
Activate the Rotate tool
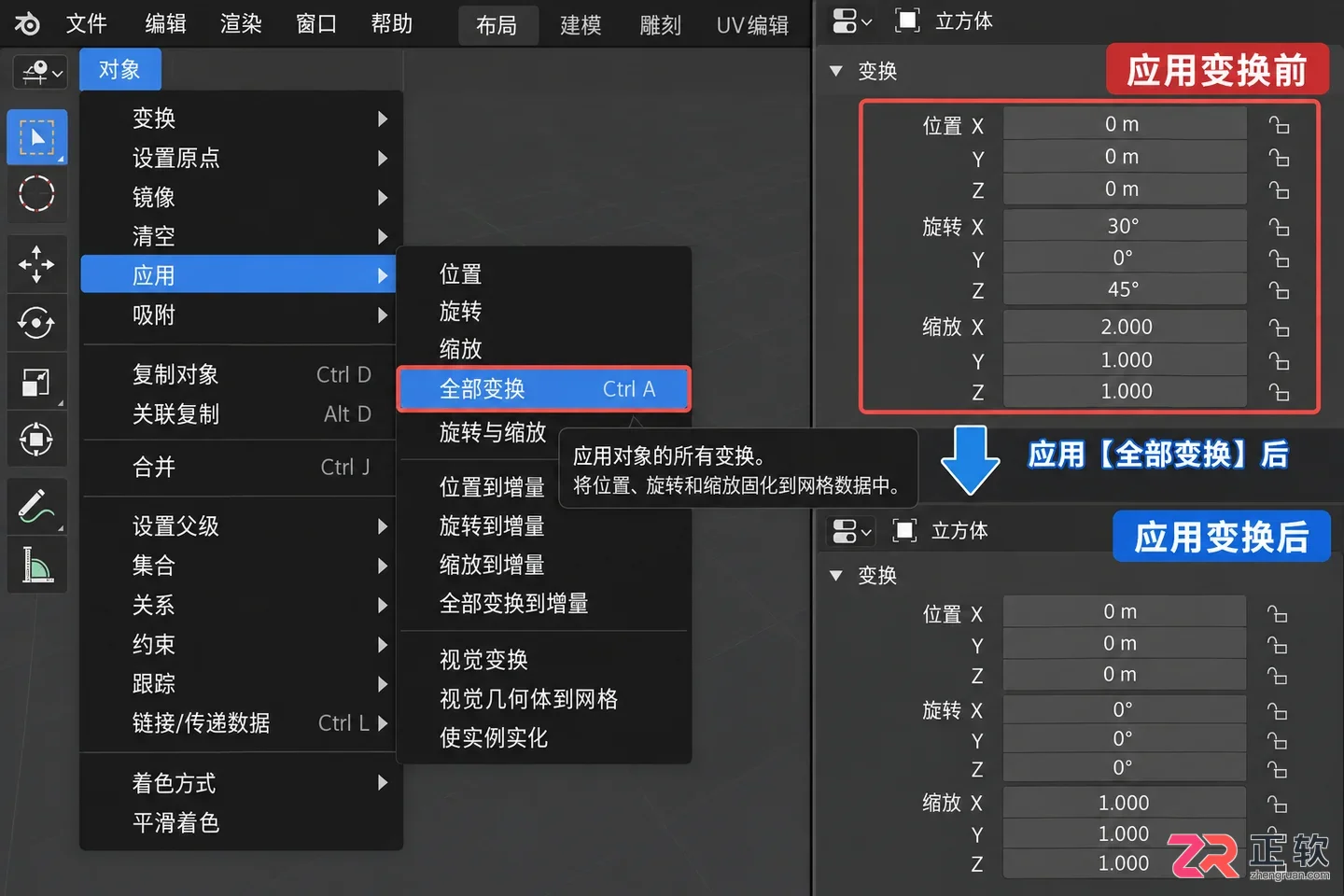pos(37,323)
